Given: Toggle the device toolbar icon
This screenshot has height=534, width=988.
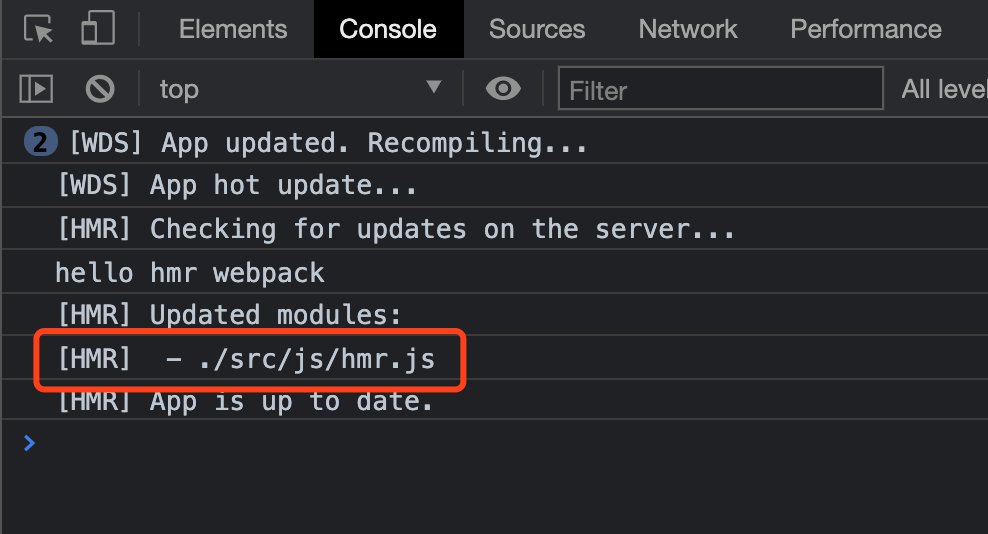Looking at the screenshot, I should [x=97, y=29].
